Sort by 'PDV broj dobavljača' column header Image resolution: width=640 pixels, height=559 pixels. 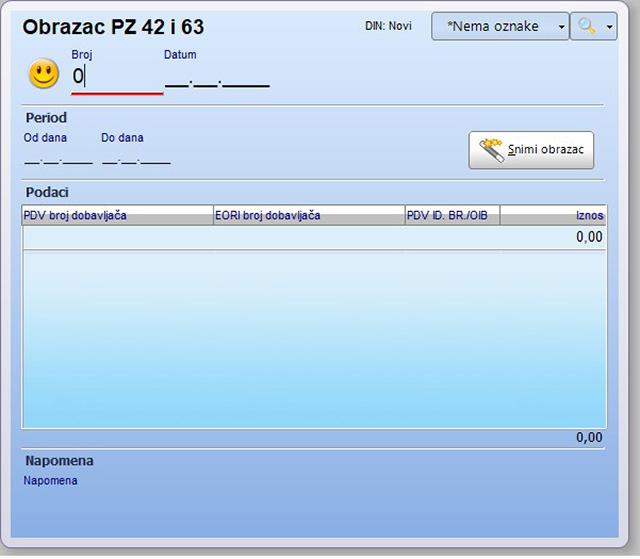[118, 215]
